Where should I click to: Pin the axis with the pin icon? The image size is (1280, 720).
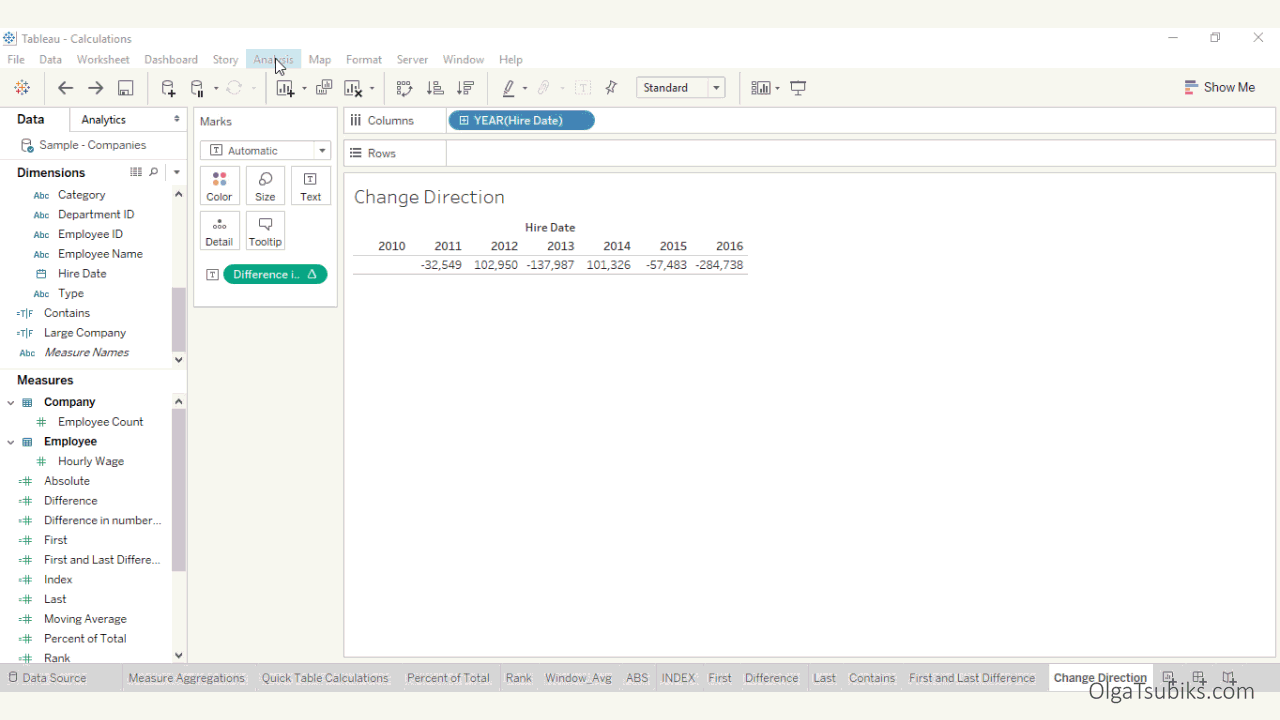[x=611, y=88]
